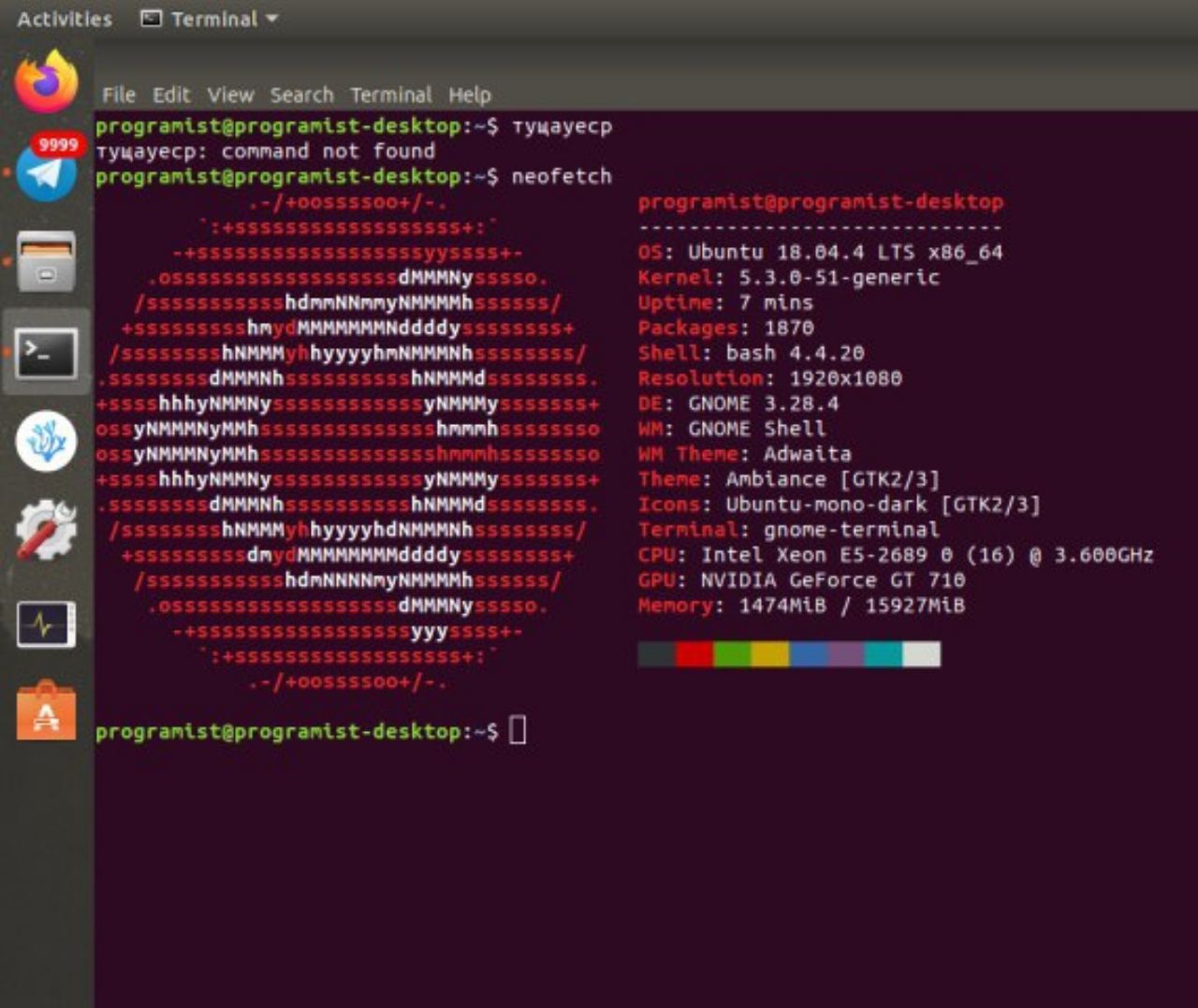Click the 'Packages: 1870' line
Screen dimensions: 1198x1008
tap(725, 328)
